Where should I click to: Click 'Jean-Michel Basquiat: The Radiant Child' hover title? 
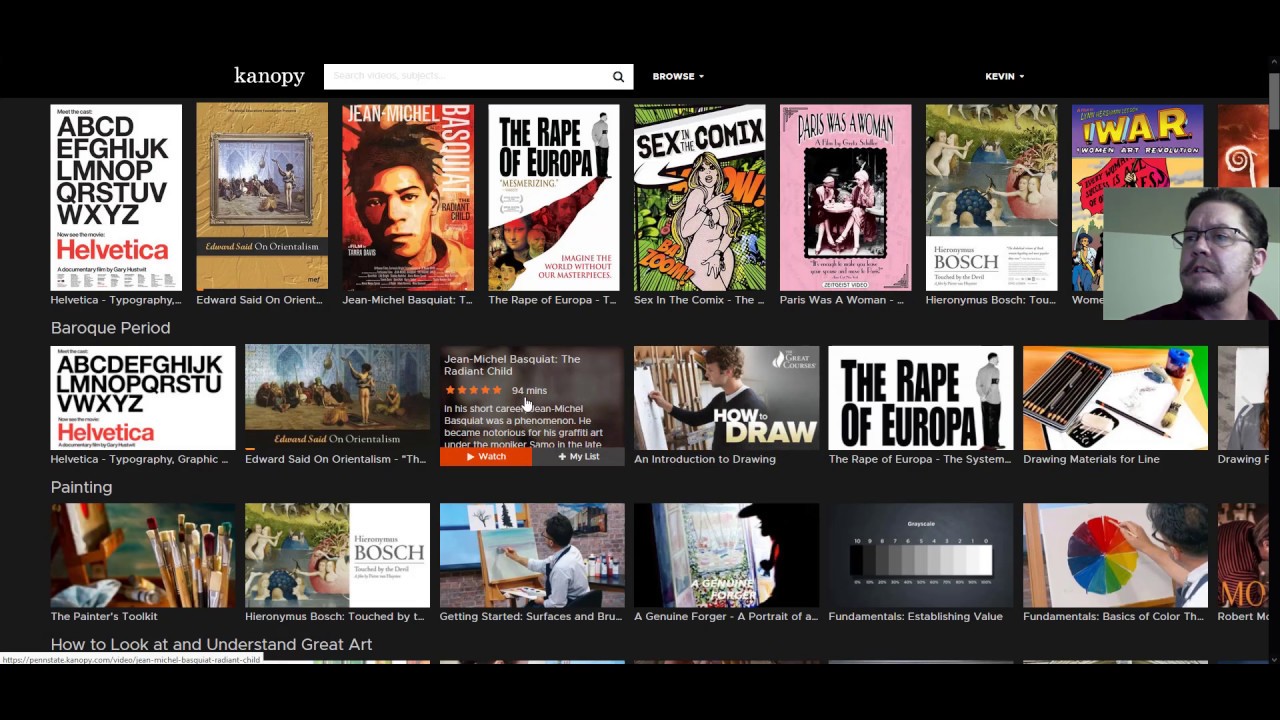tap(512, 365)
